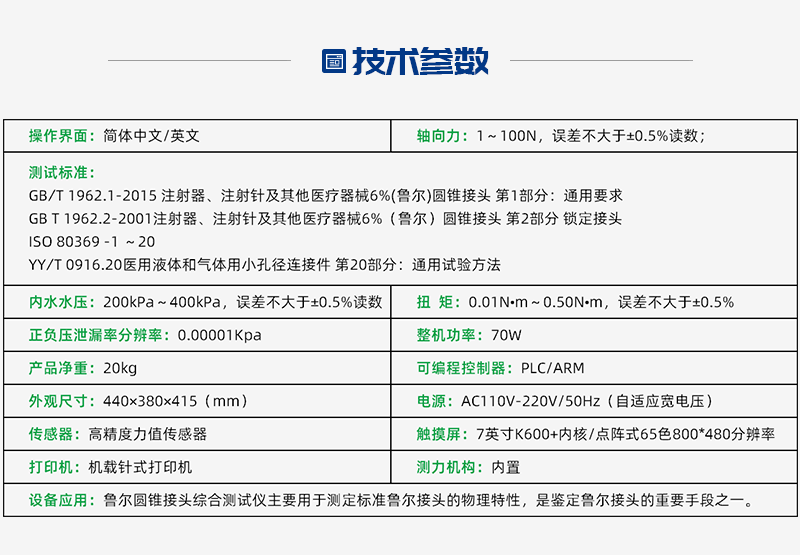800x555 pixels.
Task: Click the 产品净重 label
Action: (x=62, y=368)
